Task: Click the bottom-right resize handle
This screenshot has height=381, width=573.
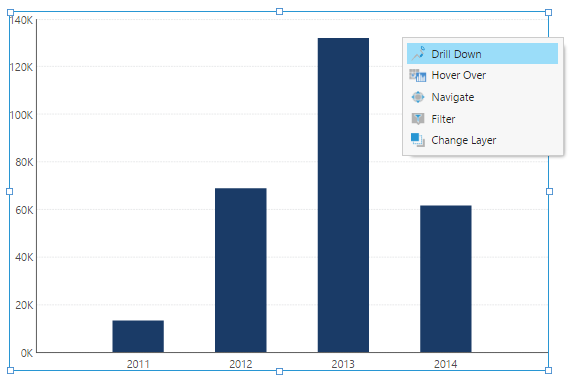Action: pyautogui.click(x=549, y=370)
